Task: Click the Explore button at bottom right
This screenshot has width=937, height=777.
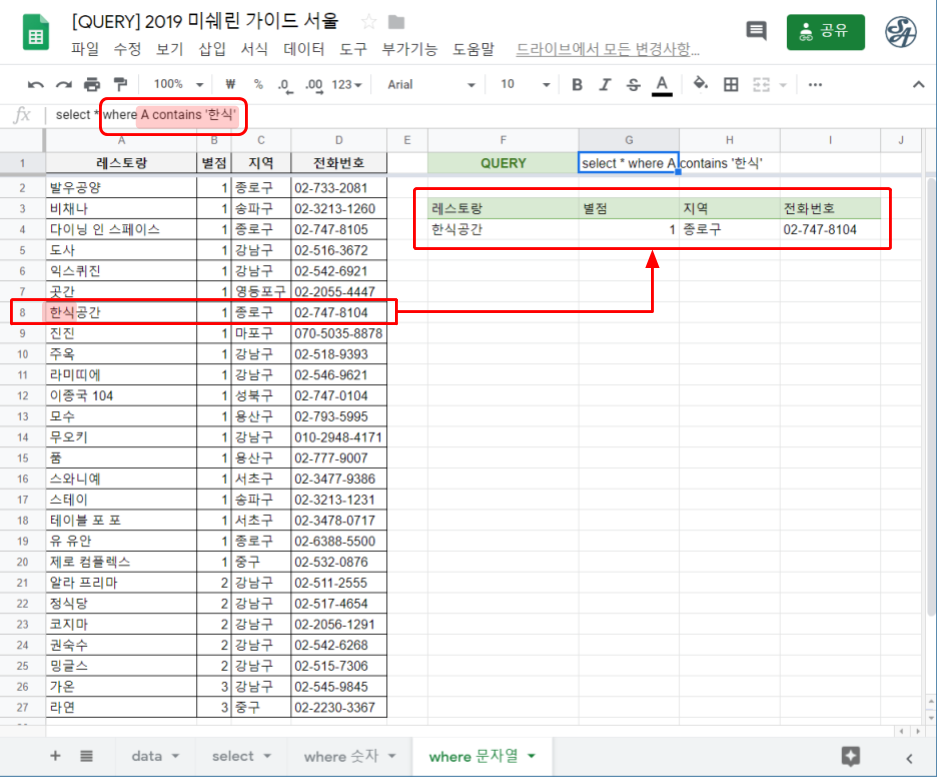Action: pos(851,755)
